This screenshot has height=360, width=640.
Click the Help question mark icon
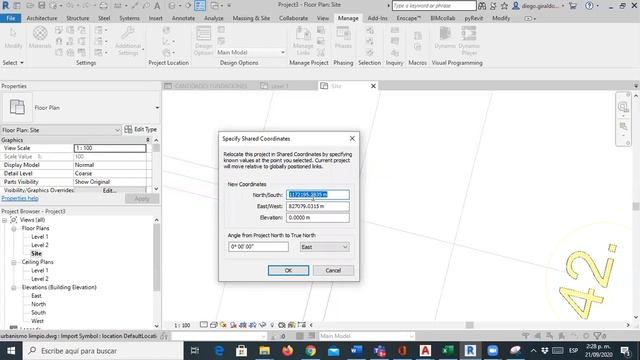589,6
